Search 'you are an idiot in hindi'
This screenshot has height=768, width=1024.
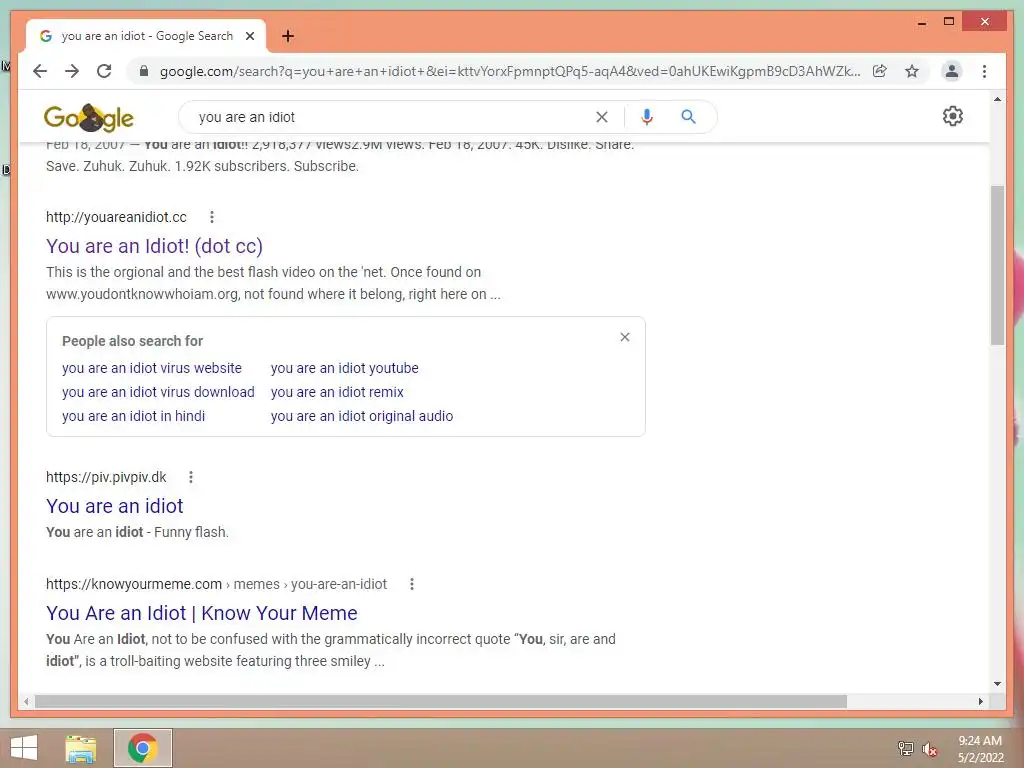point(133,416)
